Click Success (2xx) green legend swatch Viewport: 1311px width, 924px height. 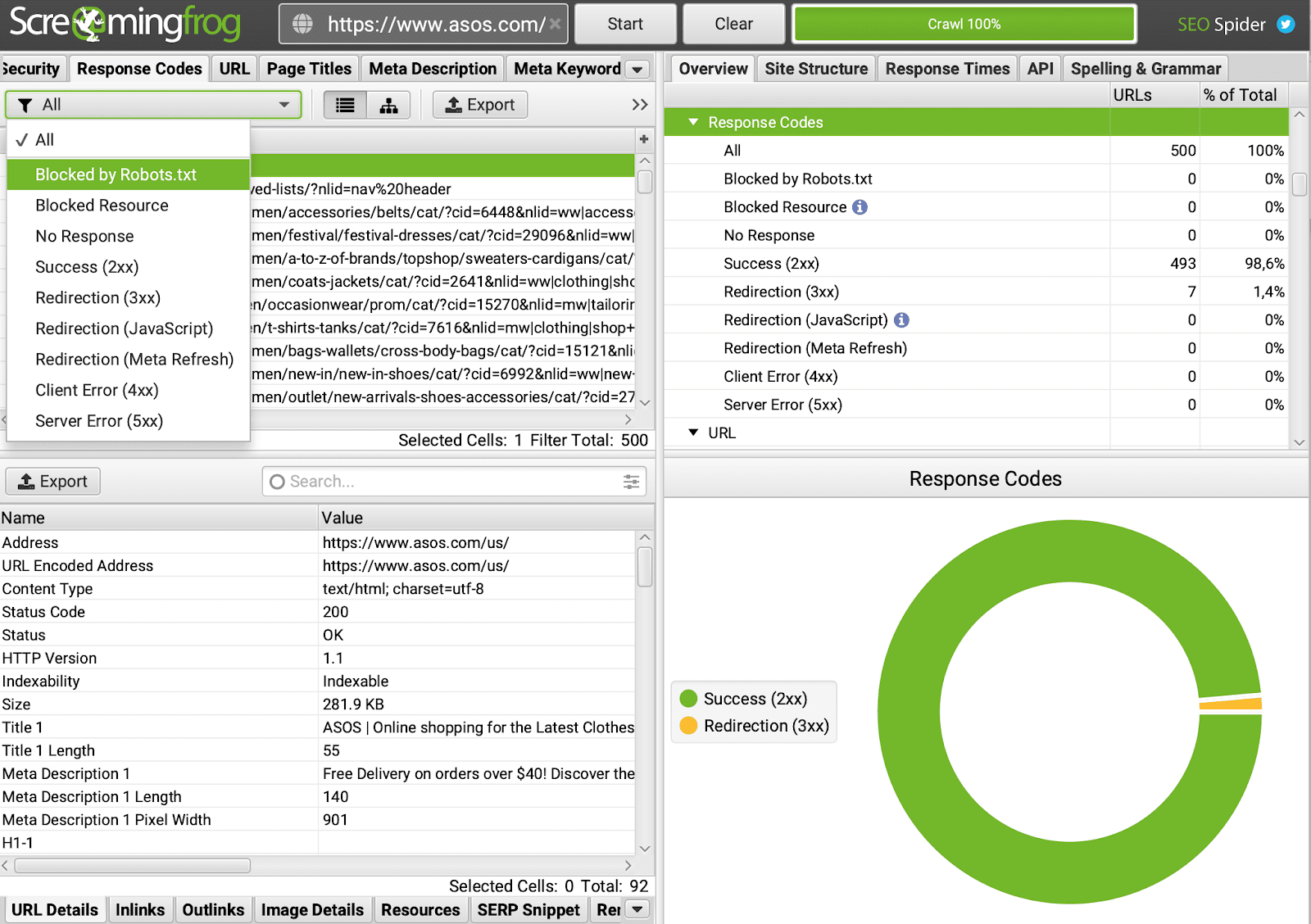coord(688,698)
